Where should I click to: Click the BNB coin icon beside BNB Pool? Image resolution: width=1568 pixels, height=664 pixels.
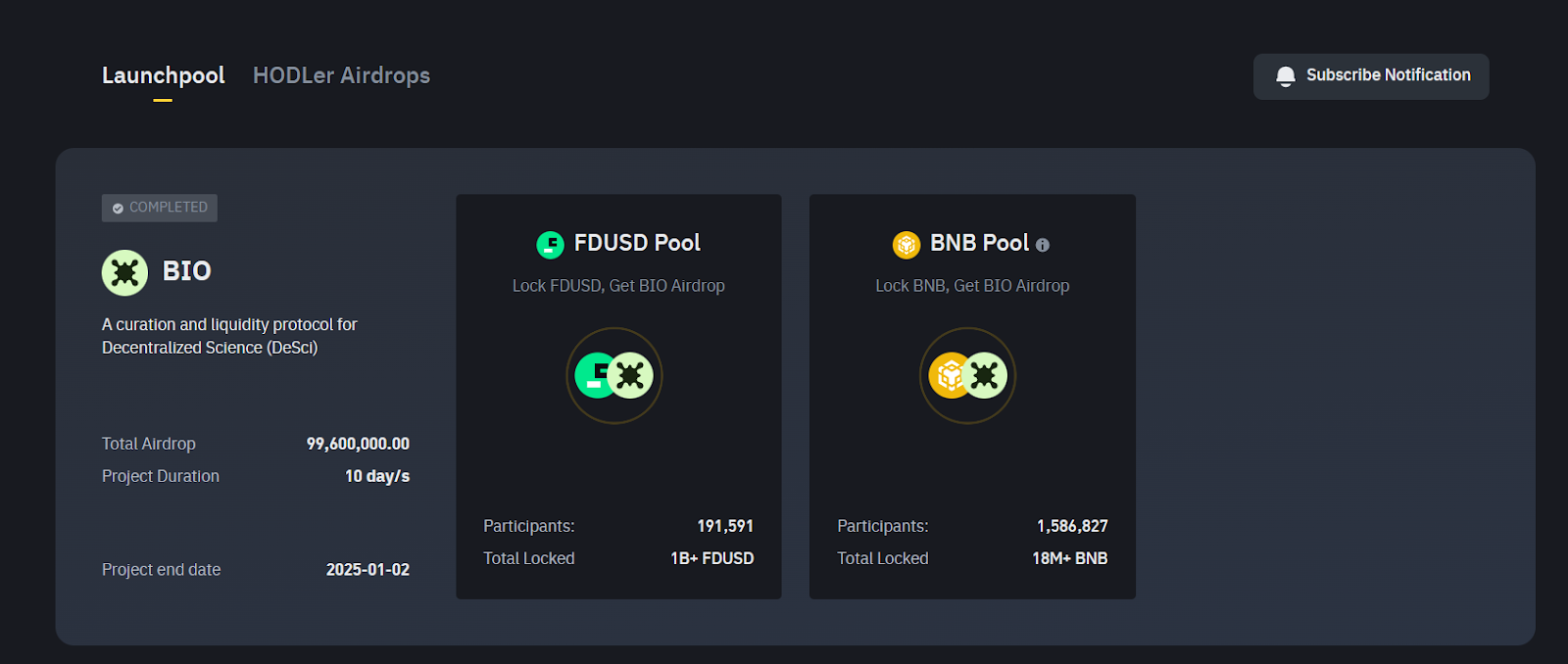click(905, 243)
